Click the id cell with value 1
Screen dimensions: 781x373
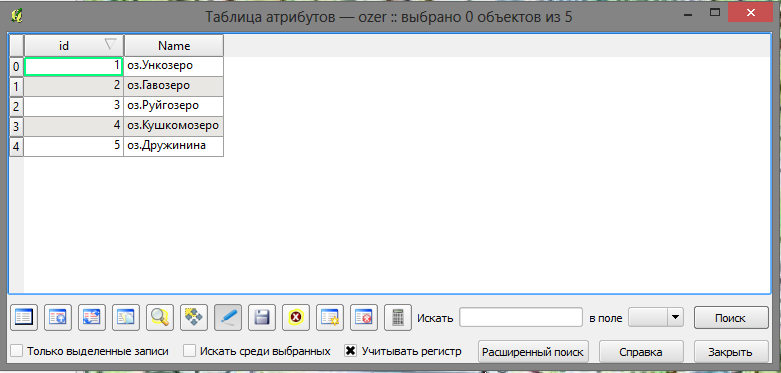pos(74,66)
